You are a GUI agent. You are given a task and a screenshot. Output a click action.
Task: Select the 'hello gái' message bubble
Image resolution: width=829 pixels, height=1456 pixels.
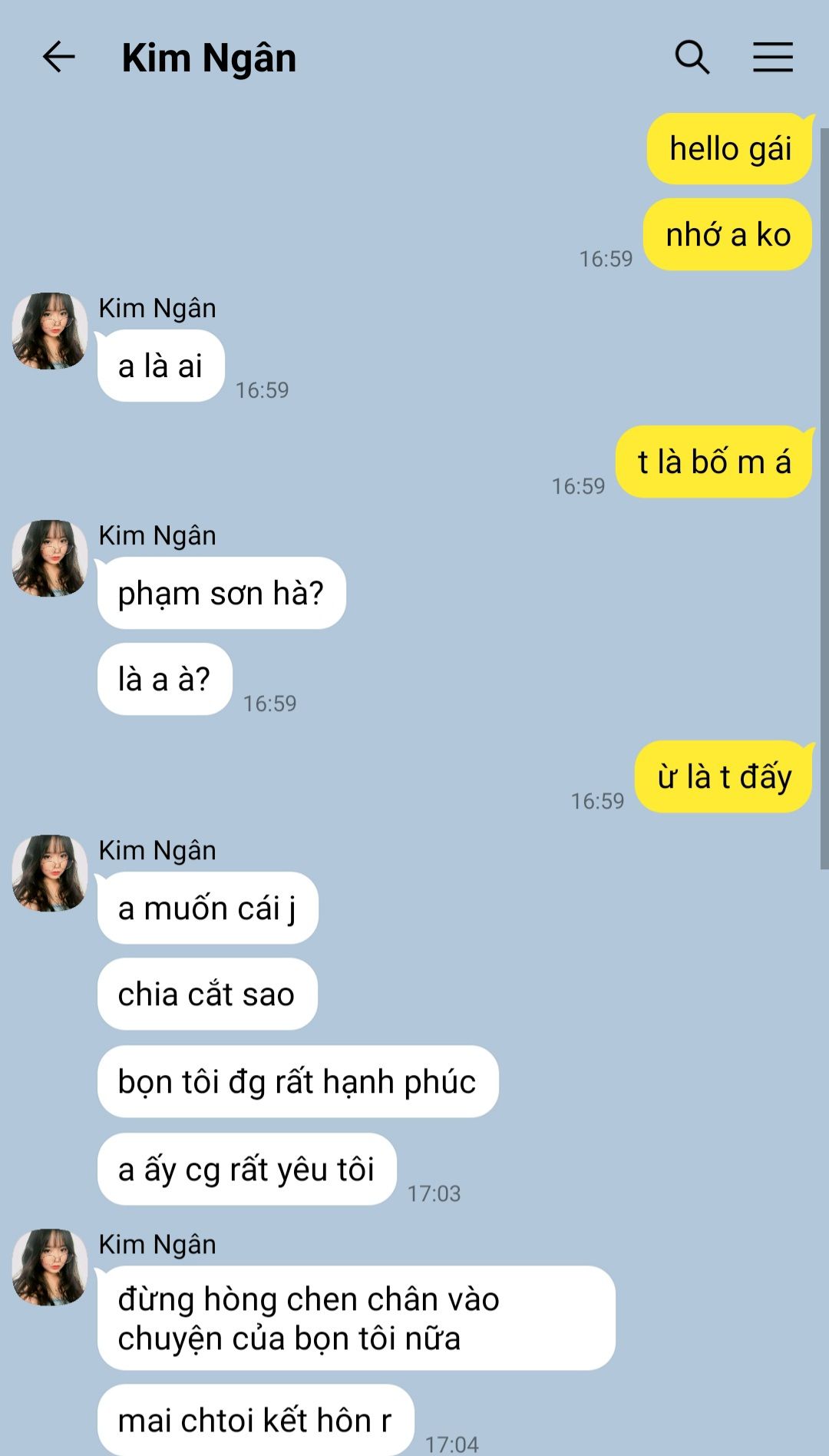coord(729,149)
